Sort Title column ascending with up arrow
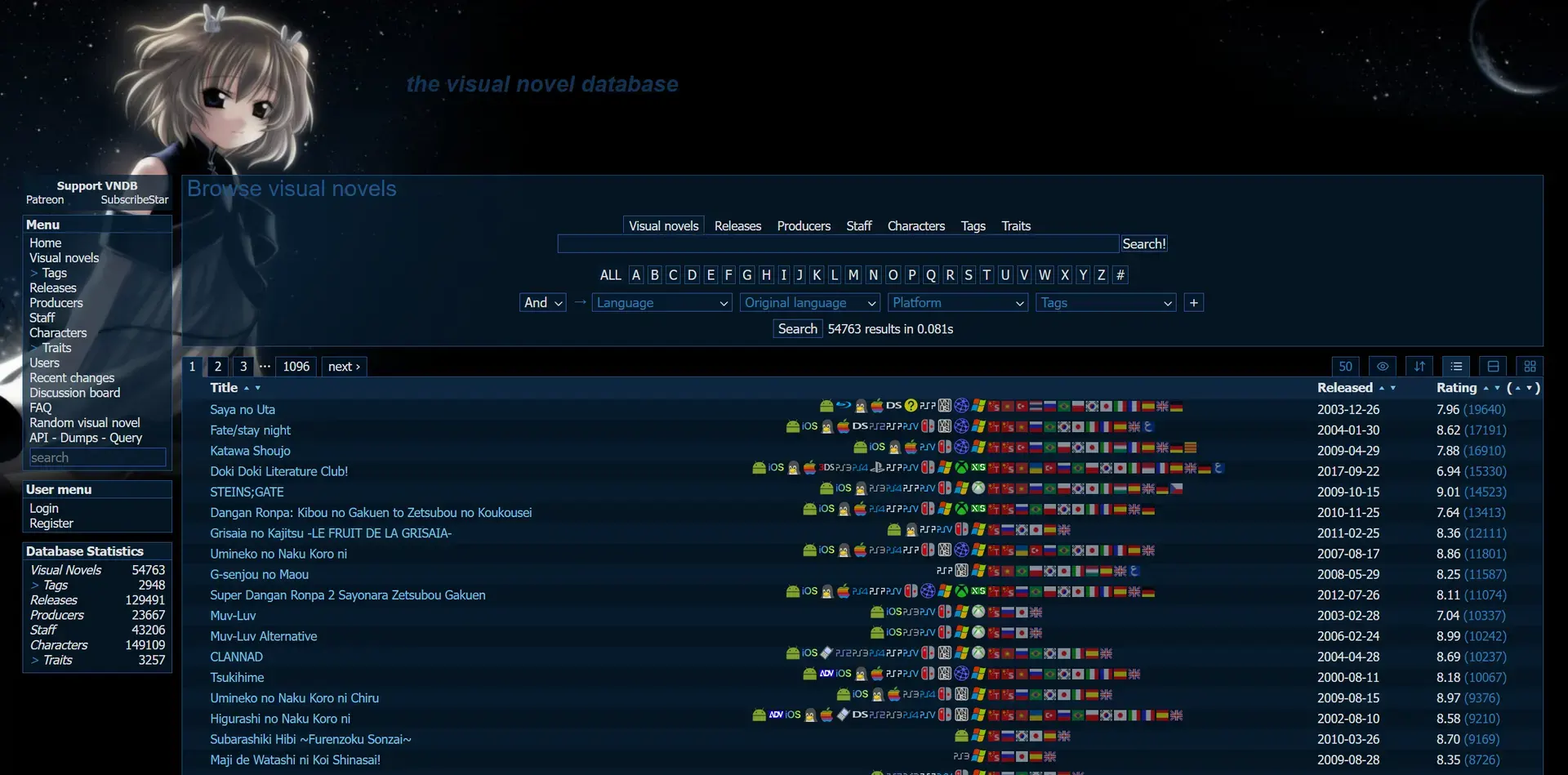1568x775 pixels. tap(247, 388)
